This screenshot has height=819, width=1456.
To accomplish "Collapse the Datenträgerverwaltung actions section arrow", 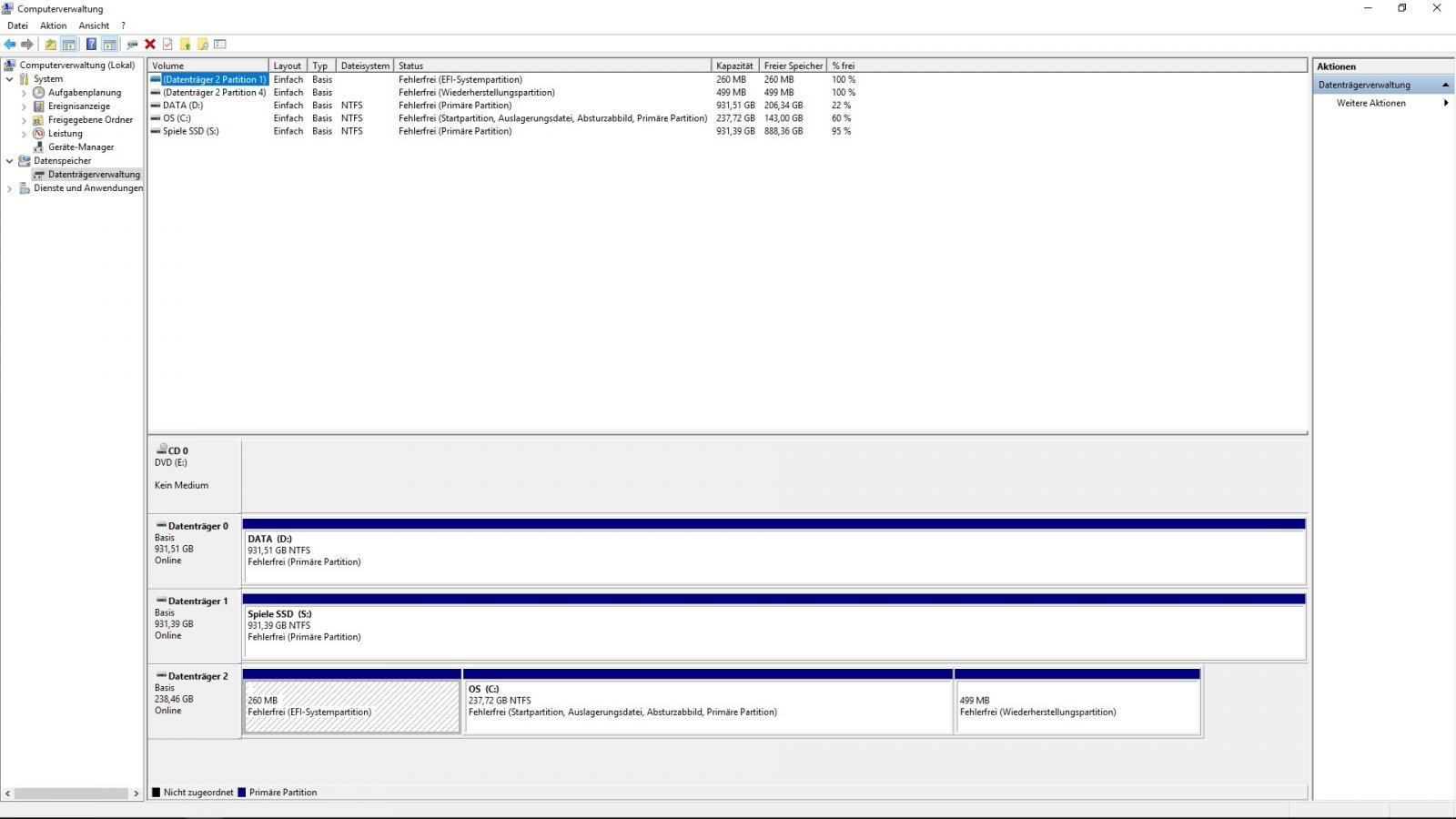I will tap(1445, 85).
